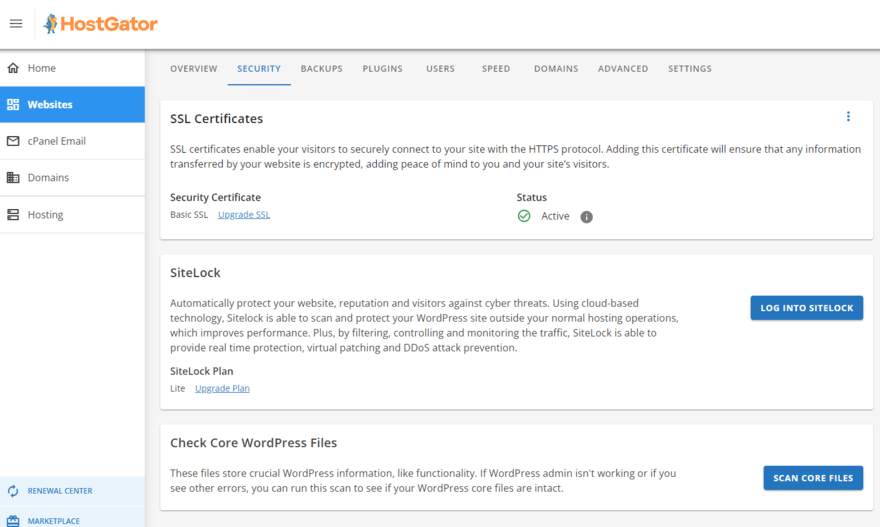Go to the Plugins tab

click(382, 68)
